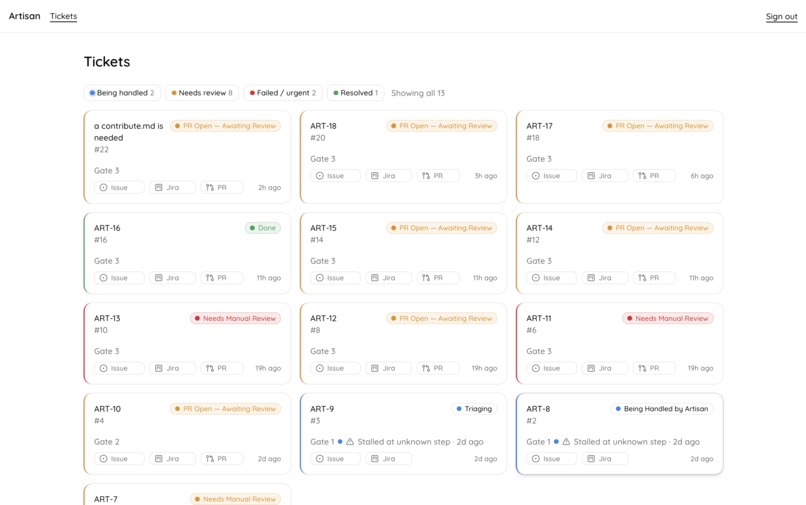Filter by Resolved tickets

(356, 93)
